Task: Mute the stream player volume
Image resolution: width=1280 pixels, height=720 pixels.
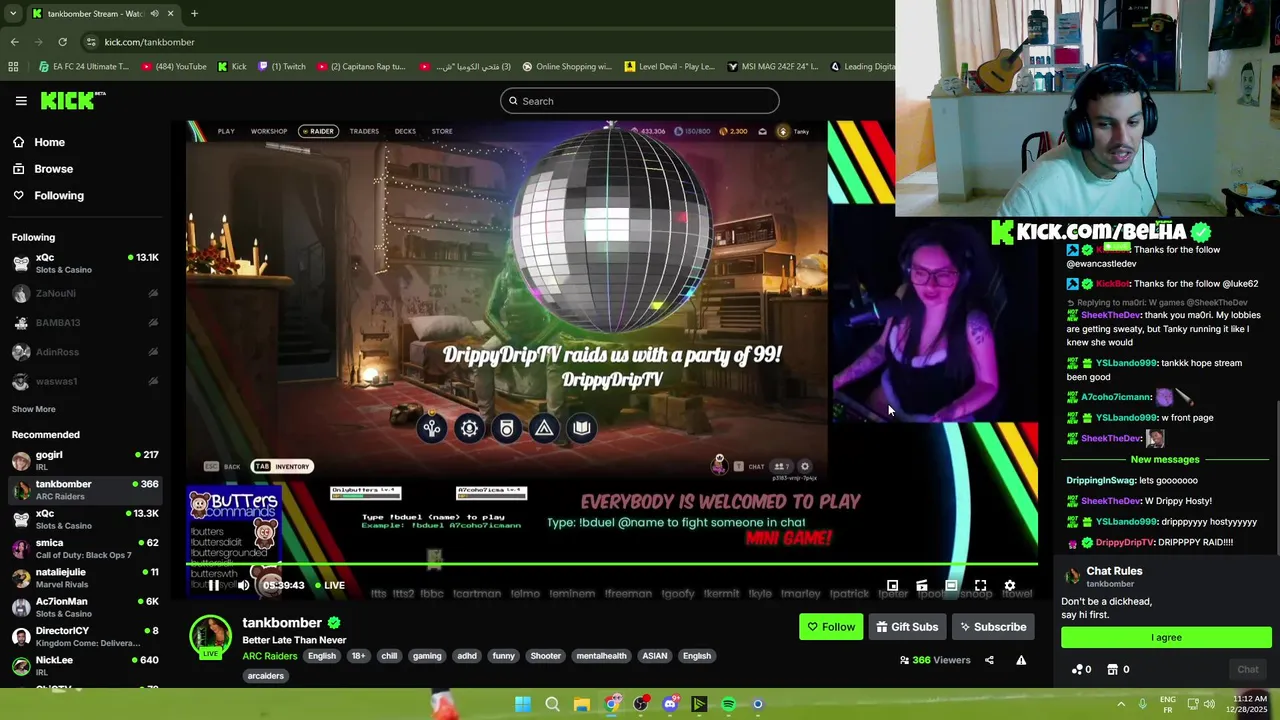Action: (243, 585)
